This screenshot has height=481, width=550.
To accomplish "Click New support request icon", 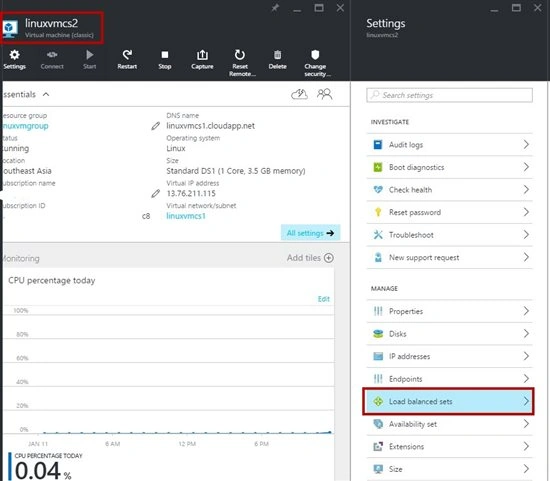I will [378, 257].
